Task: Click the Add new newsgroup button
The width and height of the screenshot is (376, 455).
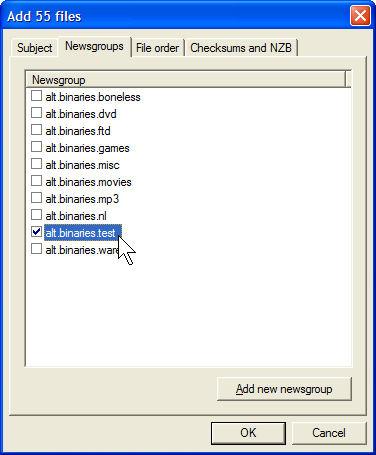Action: [x=284, y=389]
